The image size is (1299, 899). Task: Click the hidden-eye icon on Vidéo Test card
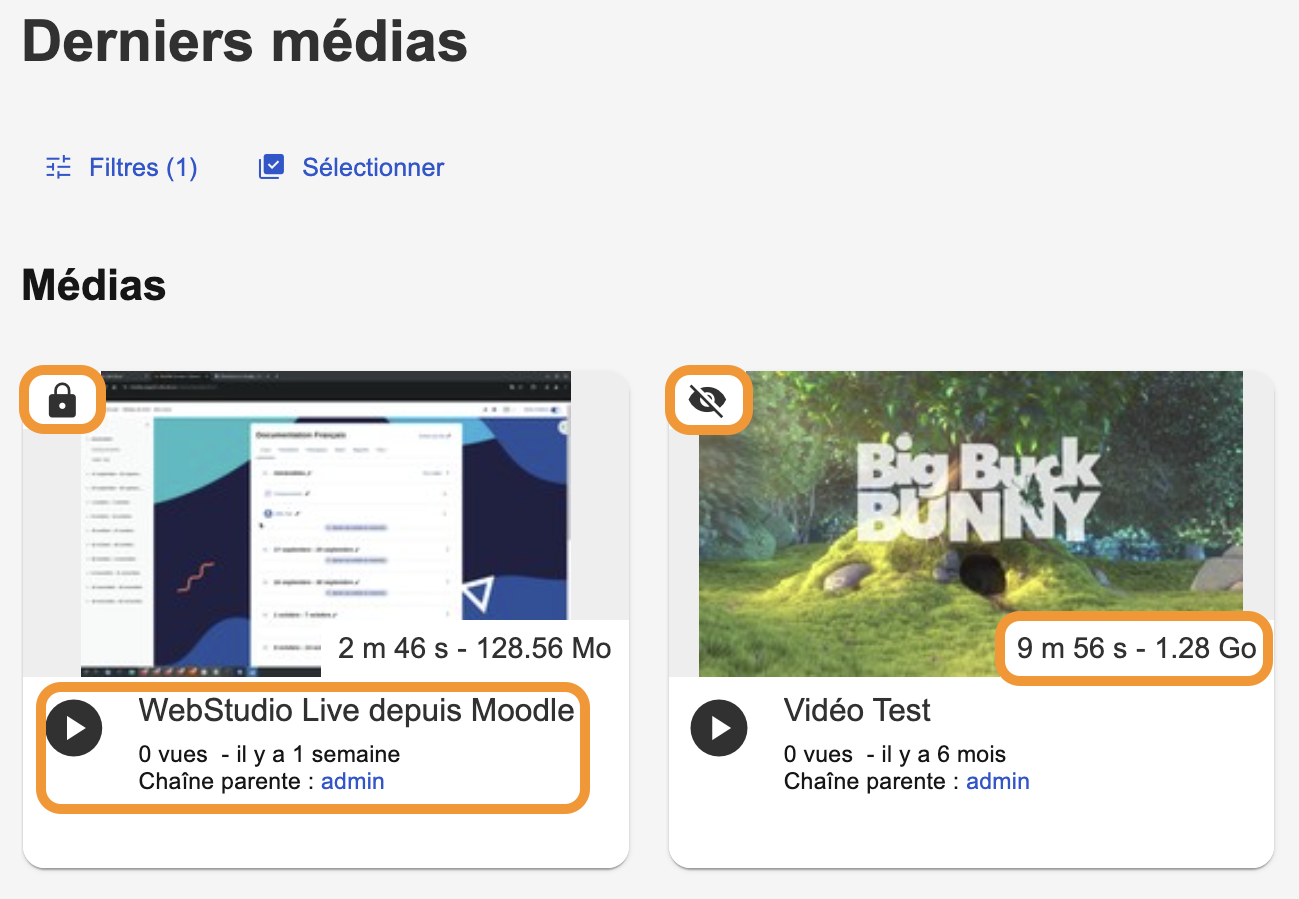click(707, 402)
